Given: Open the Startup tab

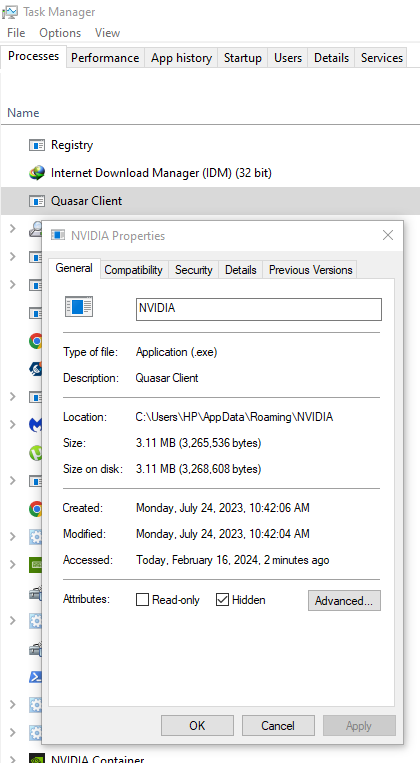Looking at the screenshot, I should click(x=242, y=58).
